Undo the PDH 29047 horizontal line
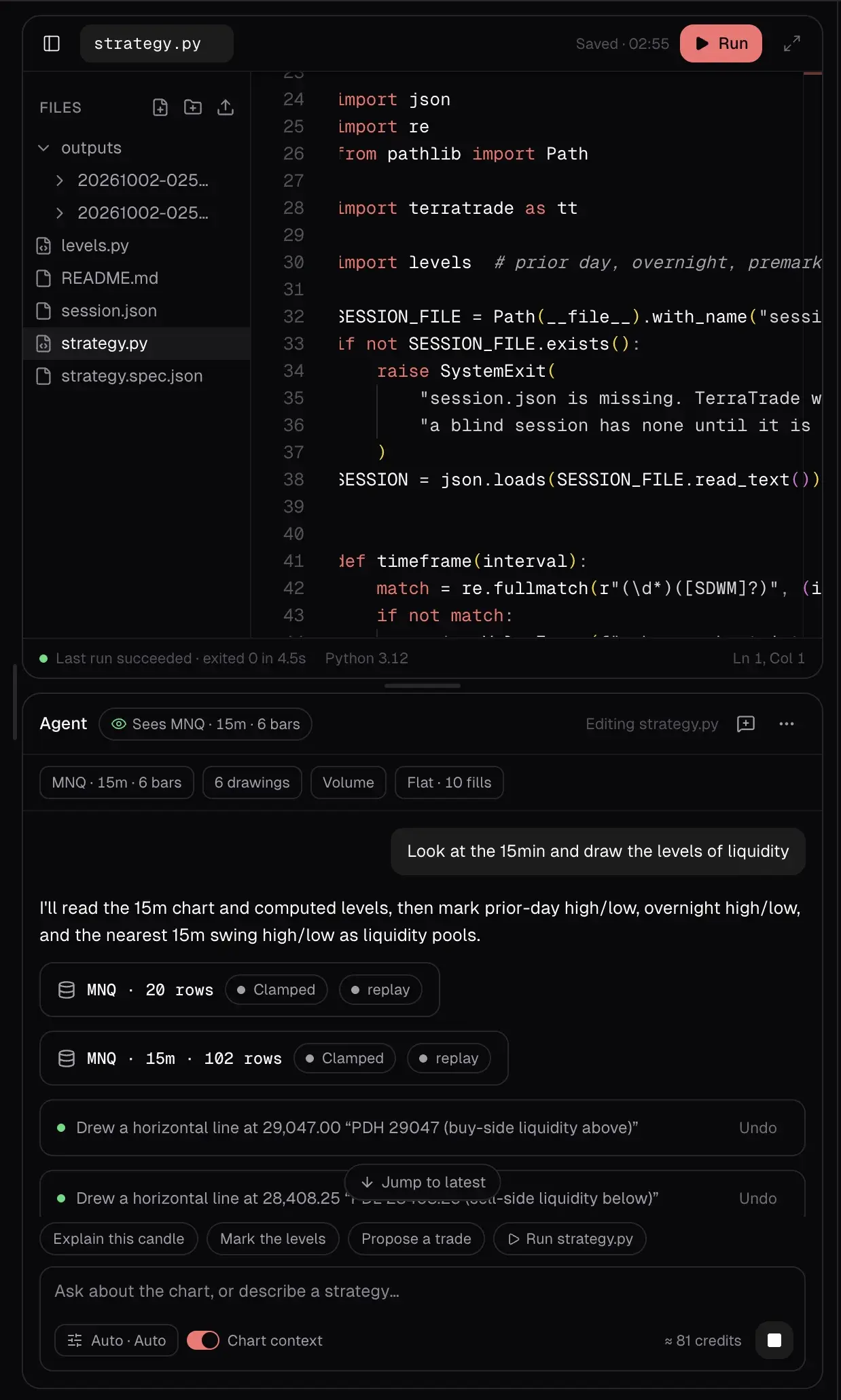841x1400 pixels. pyautogui.click(x=757, y=1128)
